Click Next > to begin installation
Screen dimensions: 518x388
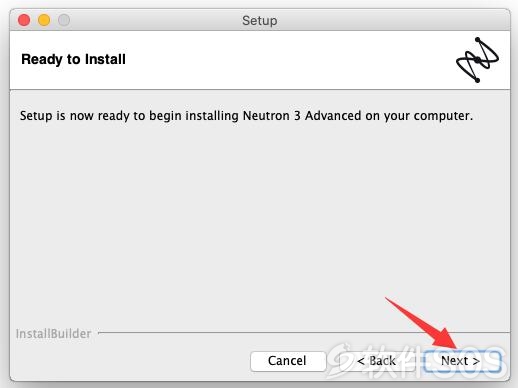(462, 361)
